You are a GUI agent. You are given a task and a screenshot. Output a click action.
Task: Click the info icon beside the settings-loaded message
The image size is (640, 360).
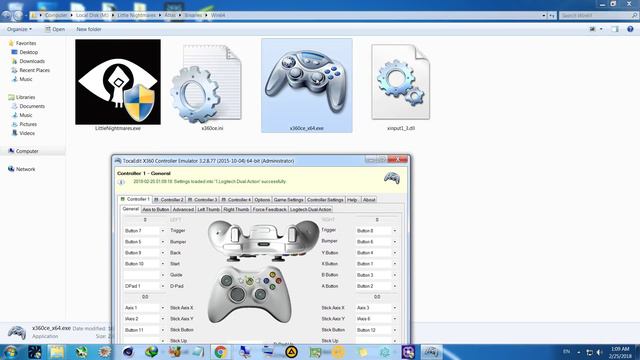(x=121, y=182)
